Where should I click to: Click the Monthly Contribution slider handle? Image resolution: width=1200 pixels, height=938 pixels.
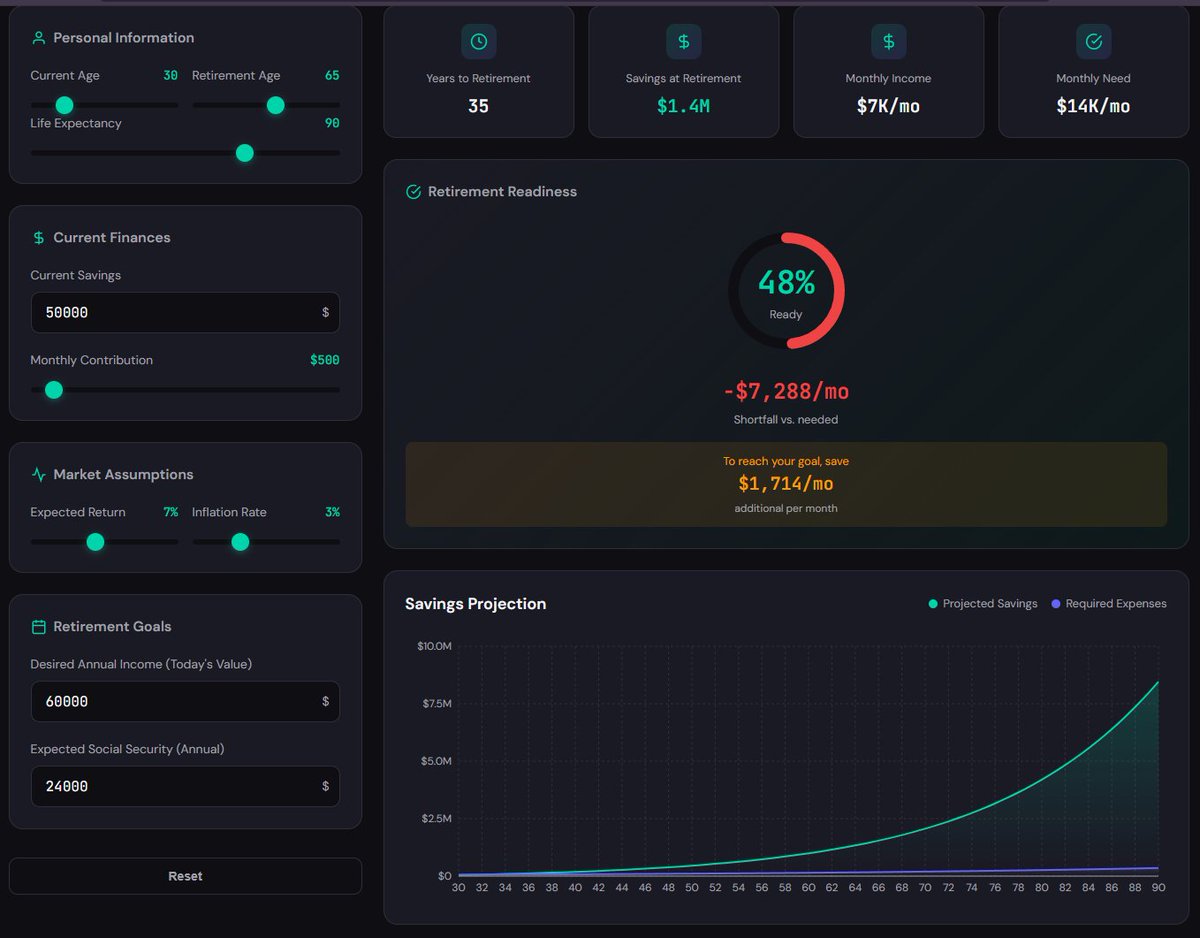[x=54, y=390]
